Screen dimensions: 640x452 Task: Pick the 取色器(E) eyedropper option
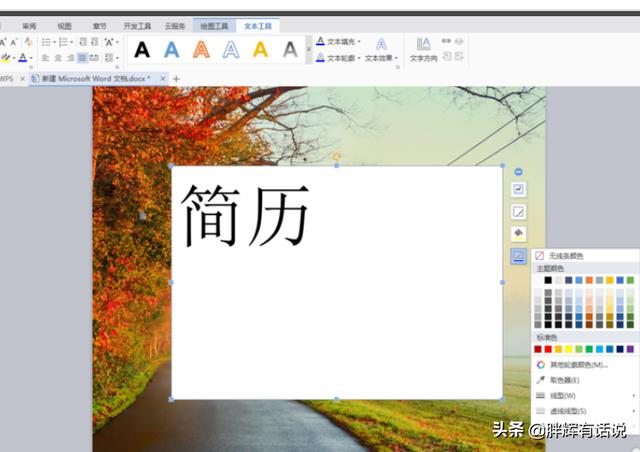tap(584, 380)
